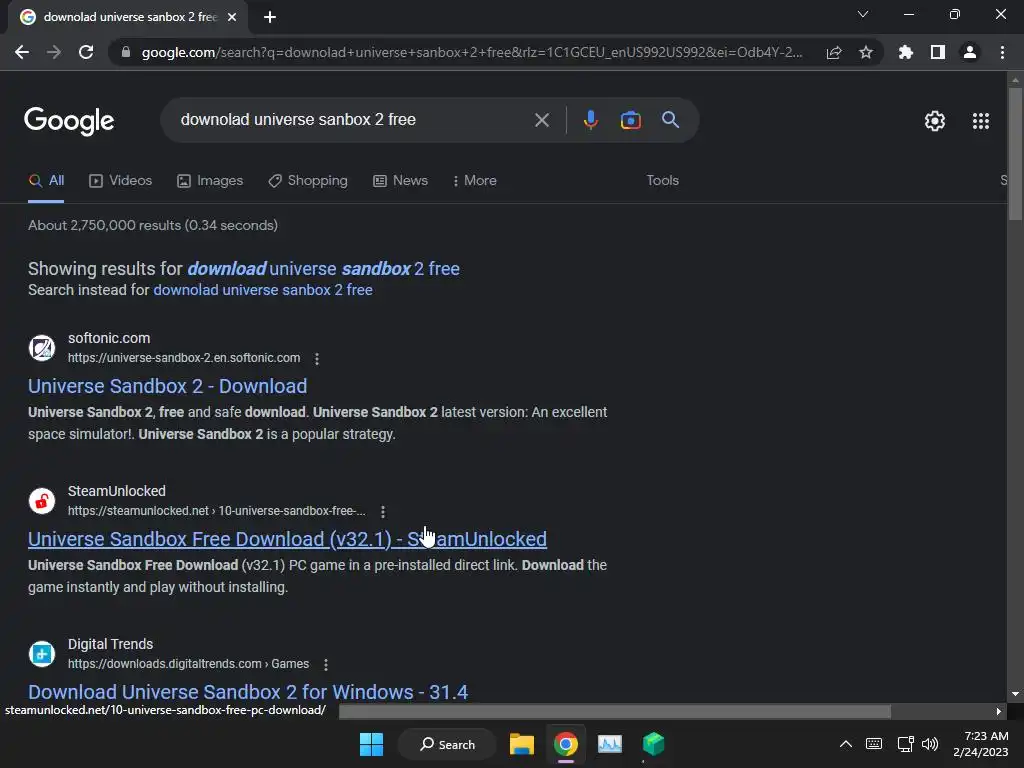The height and width of the screenshot is (768, 1024).
Task: Click the horizontal scrollbar right arrow
Action: coord(999,711)
